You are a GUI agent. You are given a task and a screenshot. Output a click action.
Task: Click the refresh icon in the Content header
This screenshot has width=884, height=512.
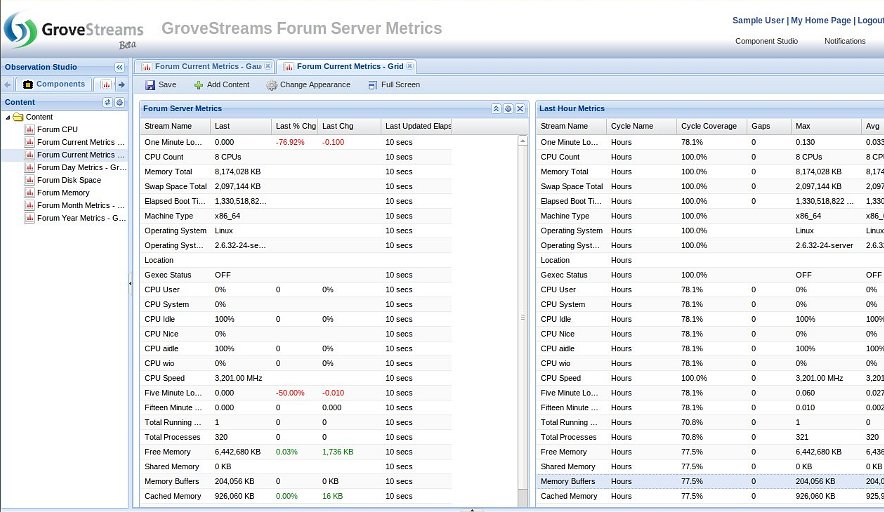108,102
